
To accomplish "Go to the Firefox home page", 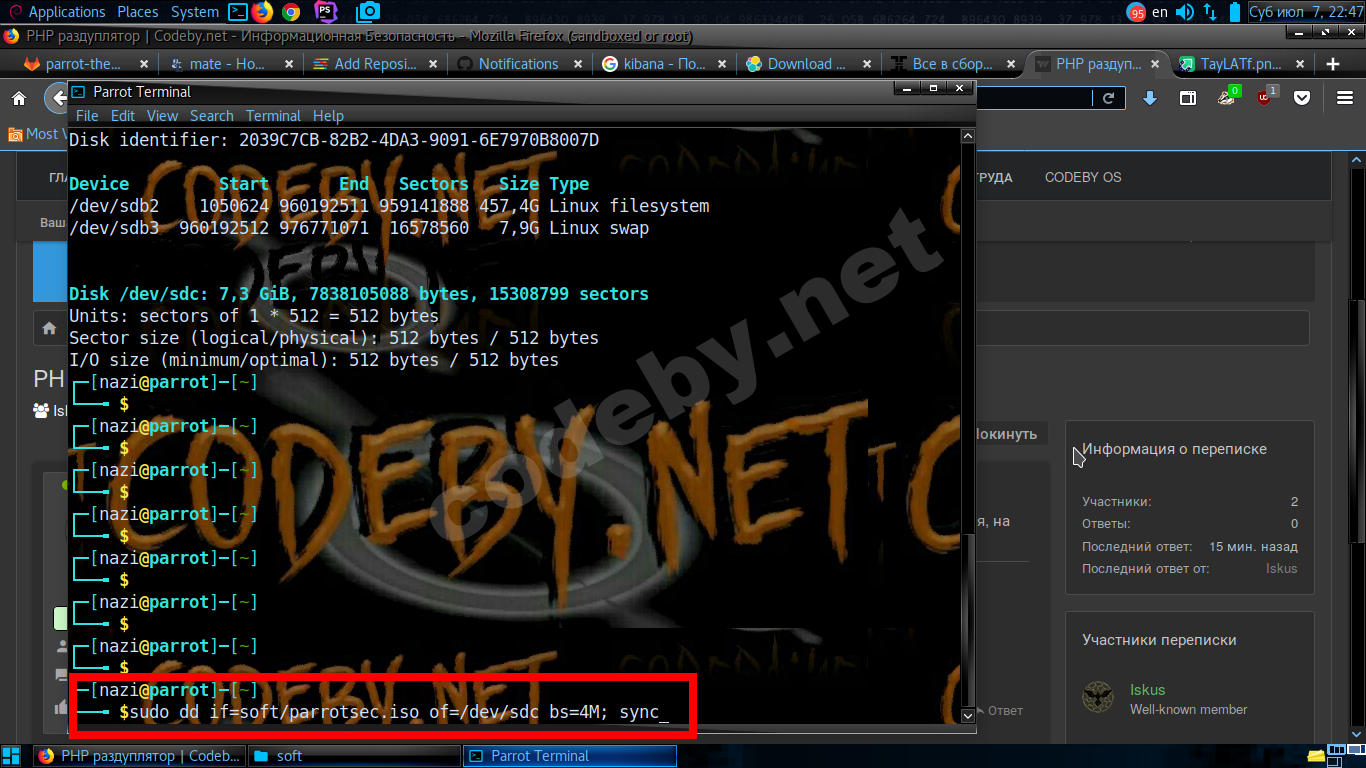I will pyautogui.click(x=19, y=98).
